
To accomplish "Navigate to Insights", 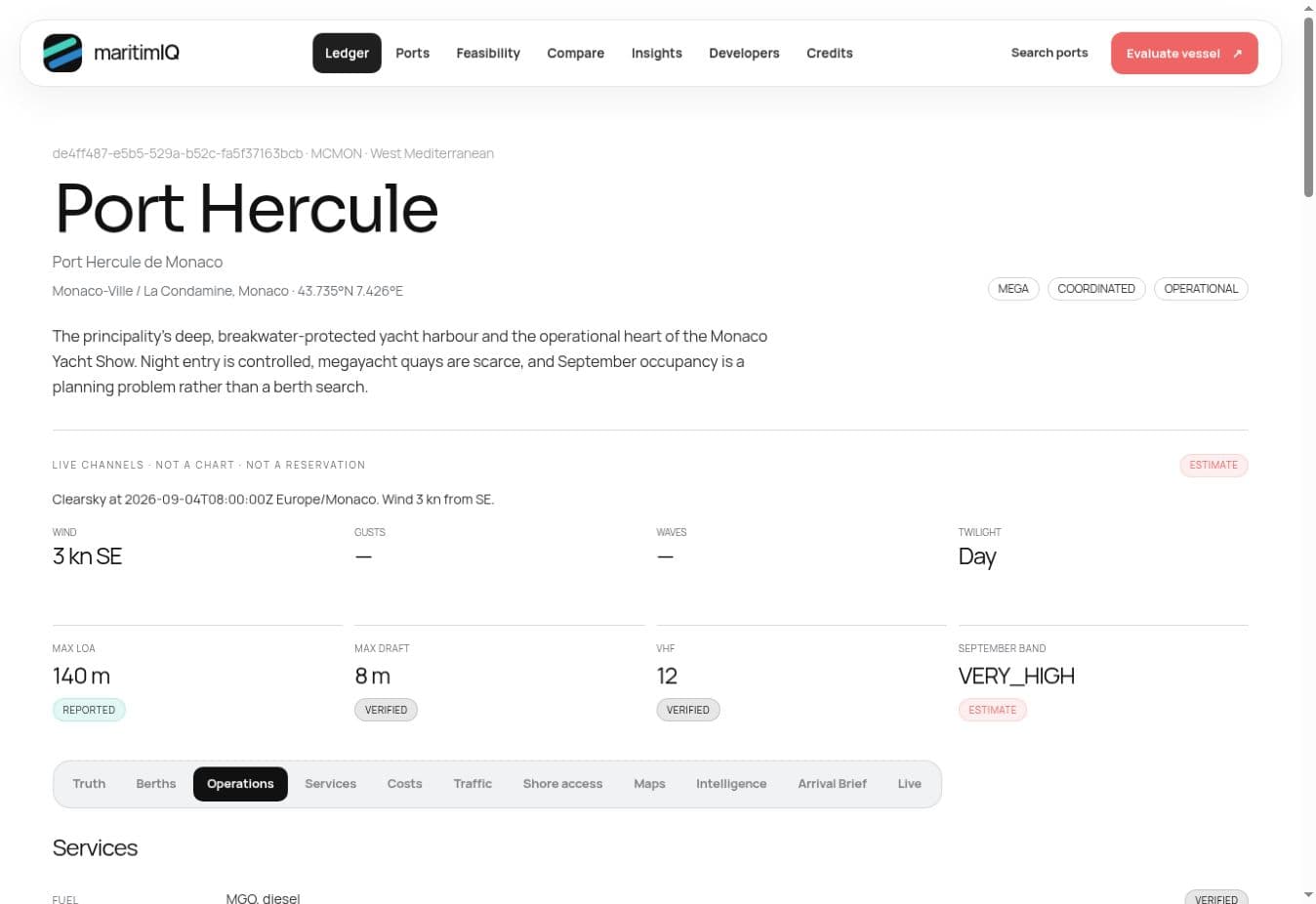I will (656, 53).
